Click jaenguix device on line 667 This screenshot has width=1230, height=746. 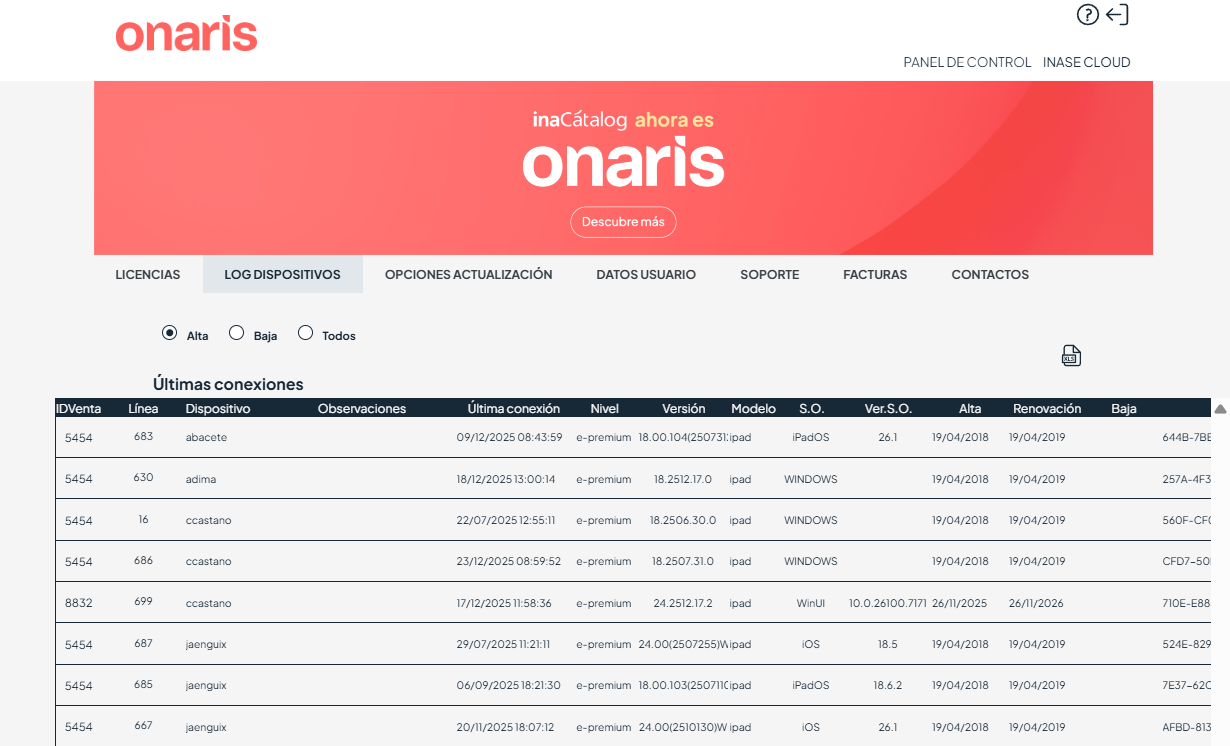click(x=206, y=727)
